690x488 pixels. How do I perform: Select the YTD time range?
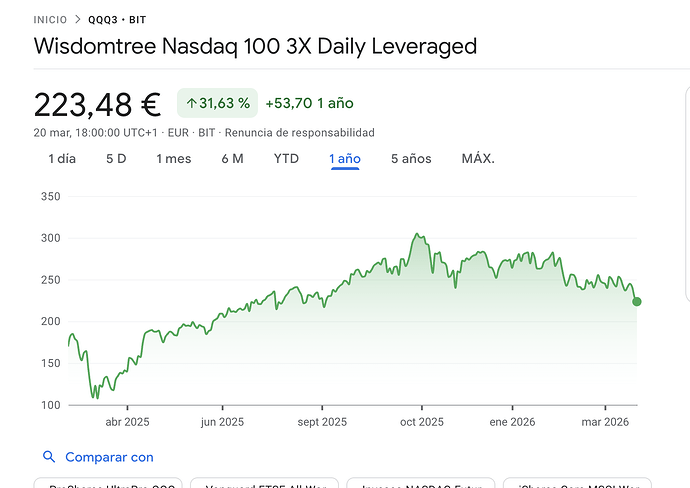tap(286, 158)
